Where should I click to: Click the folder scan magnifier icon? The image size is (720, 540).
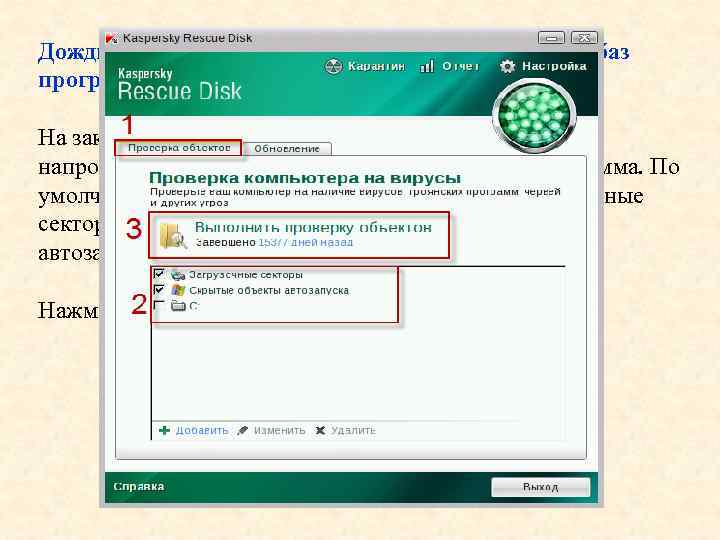[173, 236]
